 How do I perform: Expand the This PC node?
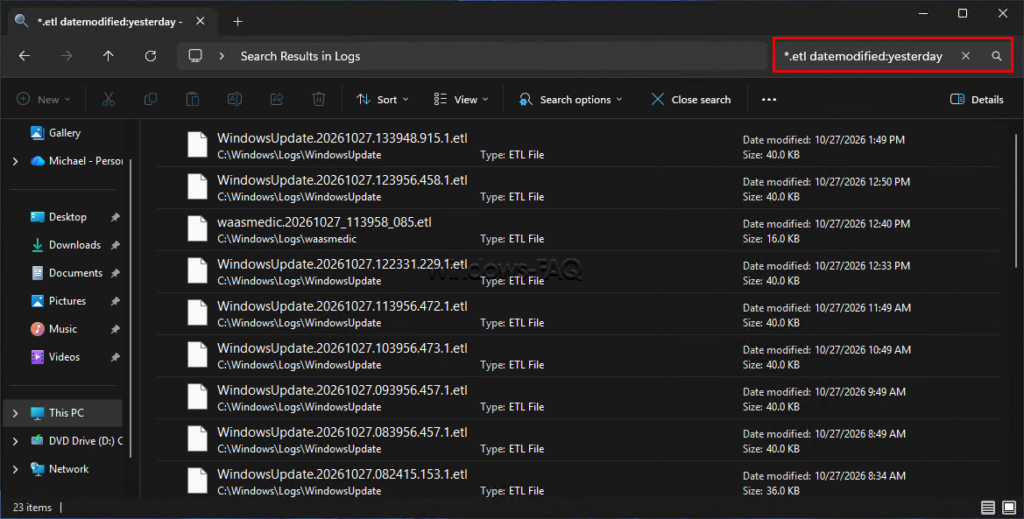pyautogui.click(x=15, y=413)
